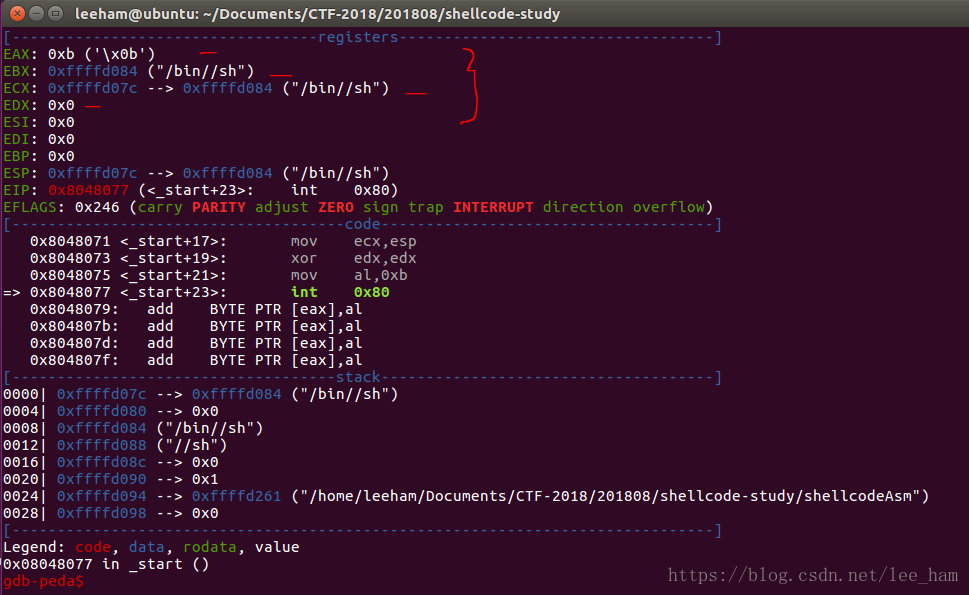This screenshot has width=969, height=595.
Task: Click stack entry 0000 address 0xffffd07c
Action: [x=102, y=394]
